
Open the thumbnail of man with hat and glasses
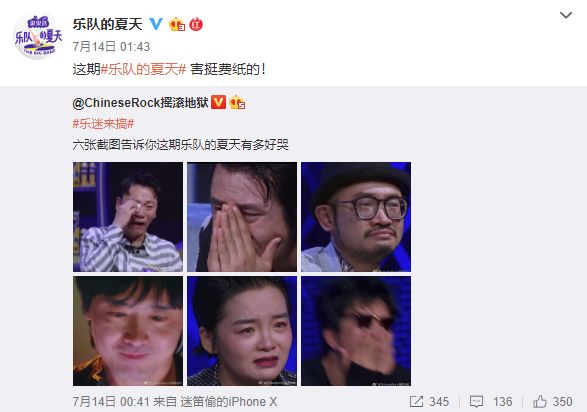(x=356, y=217)
